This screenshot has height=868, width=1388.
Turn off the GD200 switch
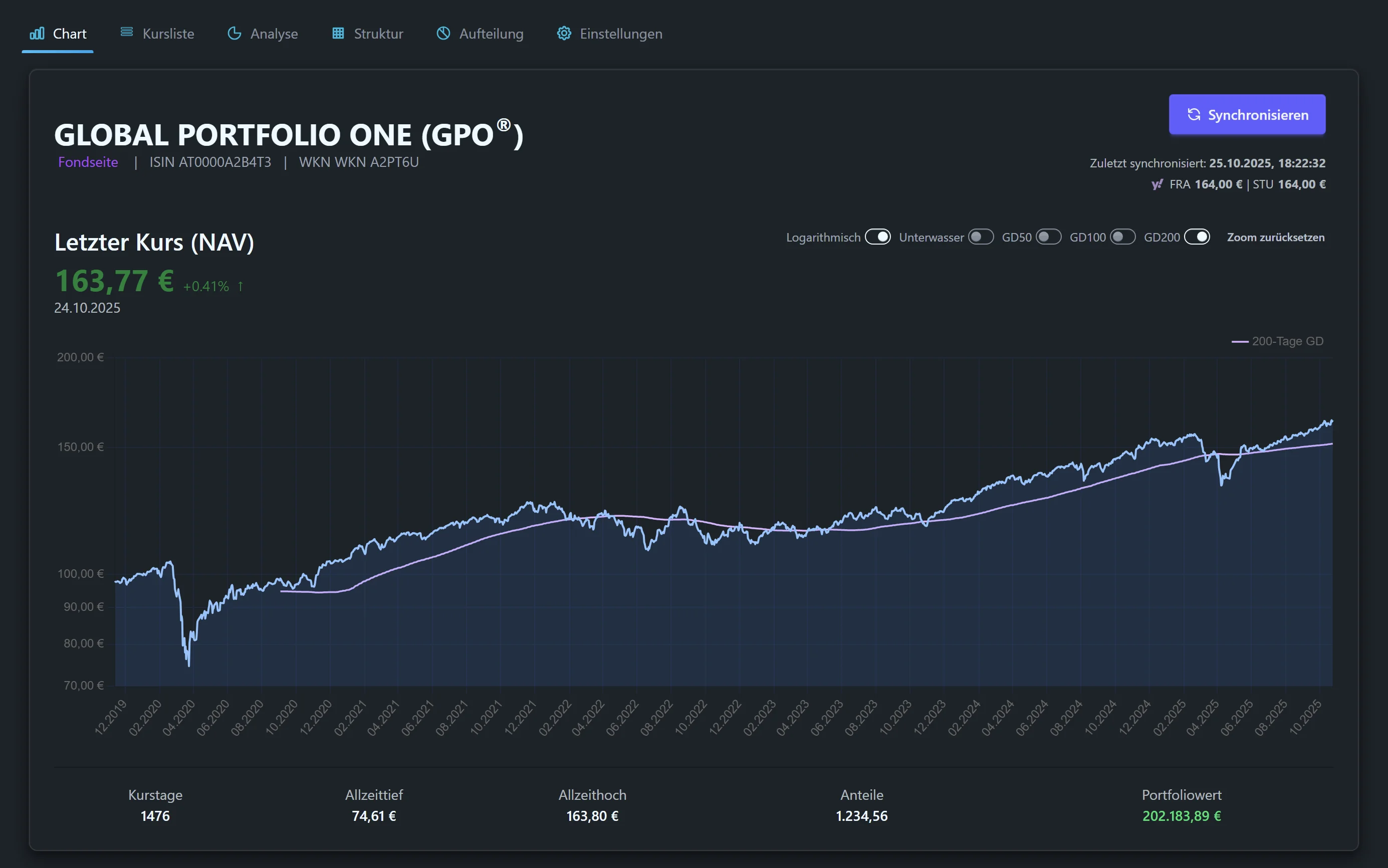pos(1197,237)
